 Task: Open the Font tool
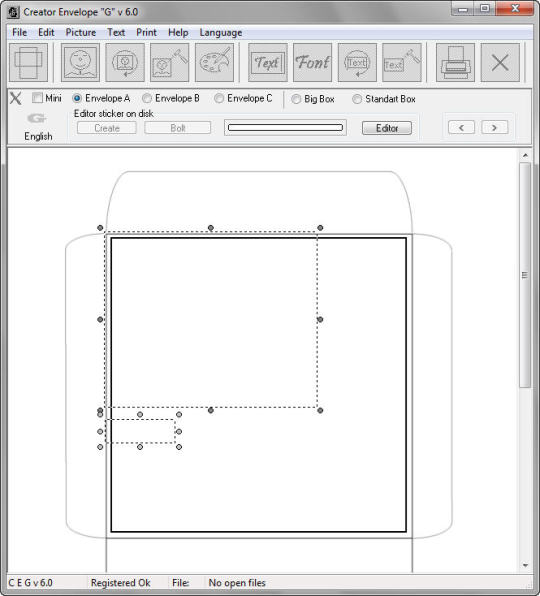pyautogui.click(x=312, y=62)
